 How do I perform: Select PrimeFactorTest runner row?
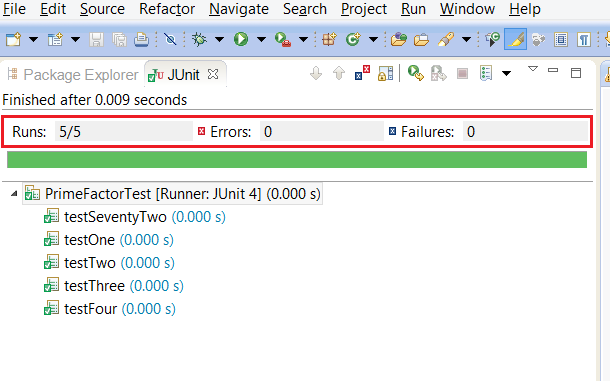pos(173,193)
